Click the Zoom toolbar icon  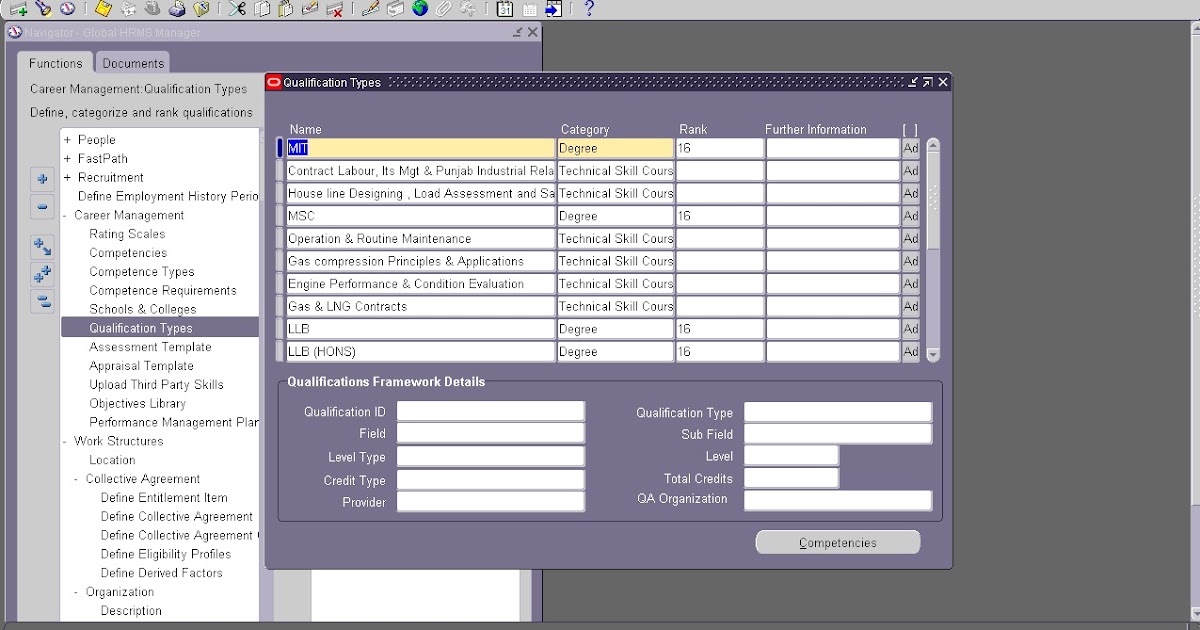coord(395,8)
